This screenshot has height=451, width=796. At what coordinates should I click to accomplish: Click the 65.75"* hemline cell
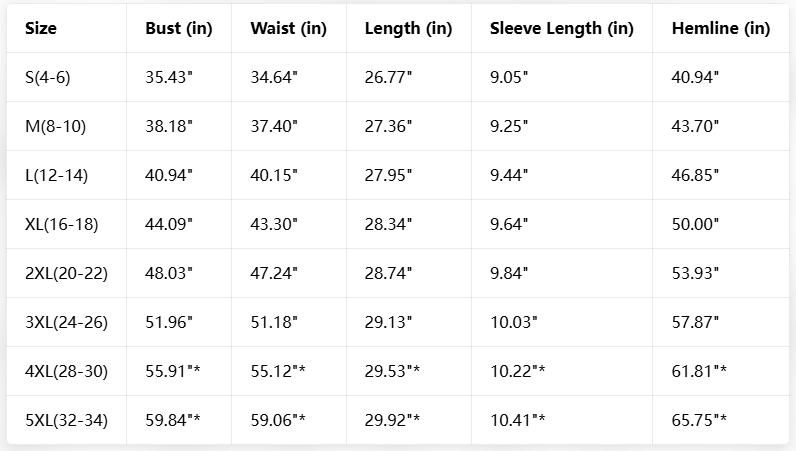click(698, 420)
